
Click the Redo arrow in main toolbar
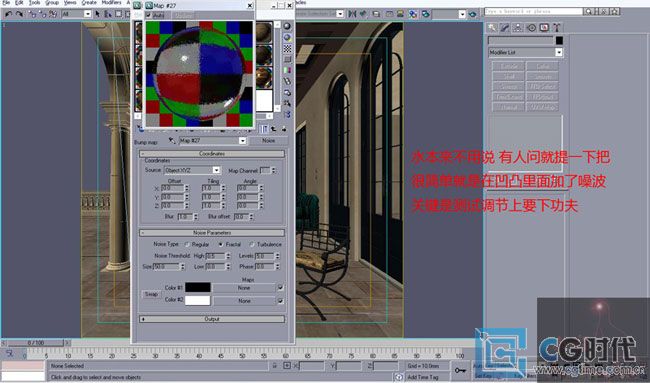tap(19, 14)
